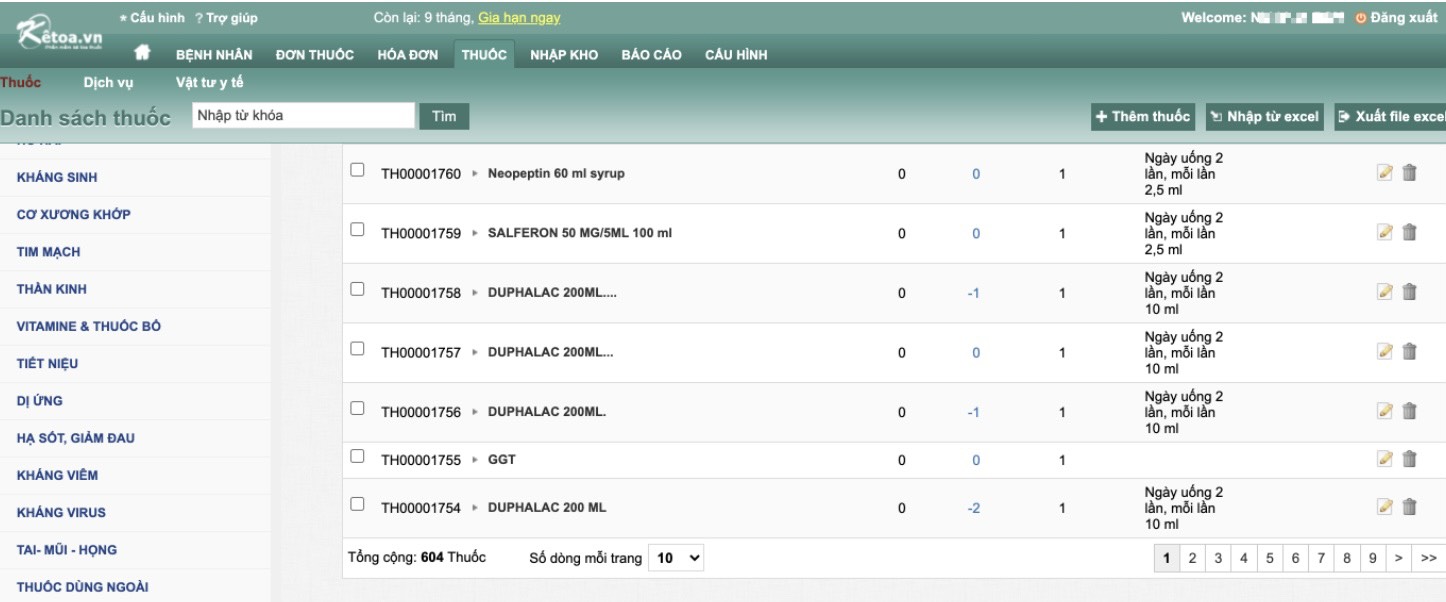This screenshot has width=1446, height=602.
Task: Expand the arrow next to Neopeptin 60 ml syrup
Action: (x=475, y=174)
